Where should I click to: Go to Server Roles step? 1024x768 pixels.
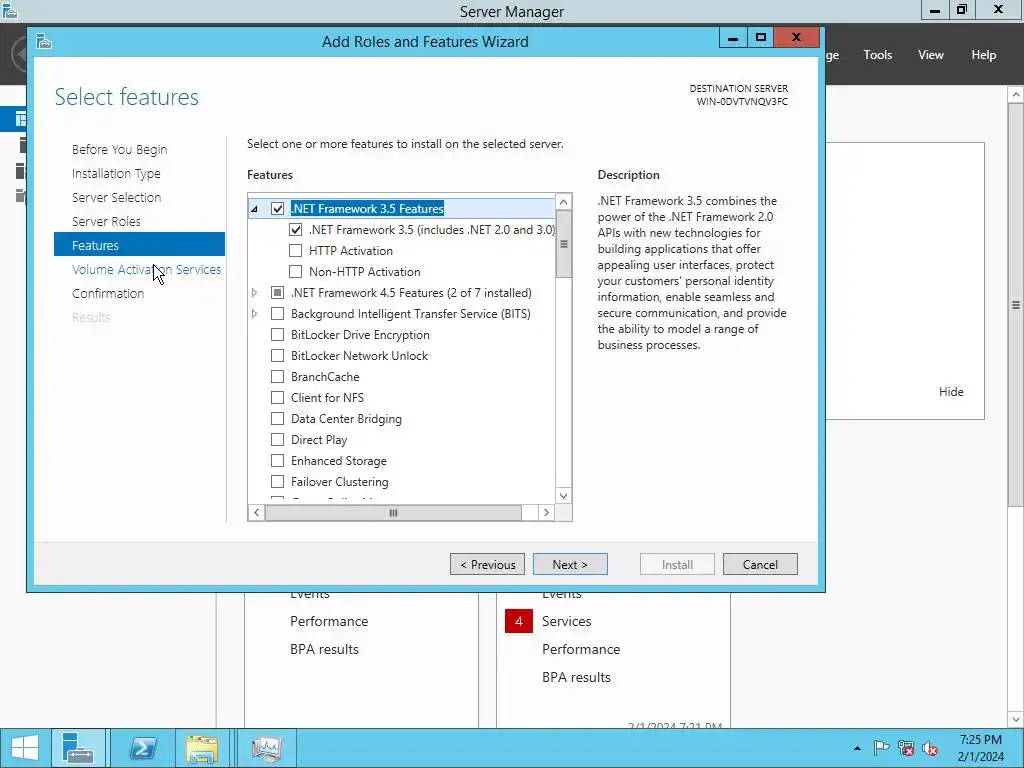click(106, 221)
